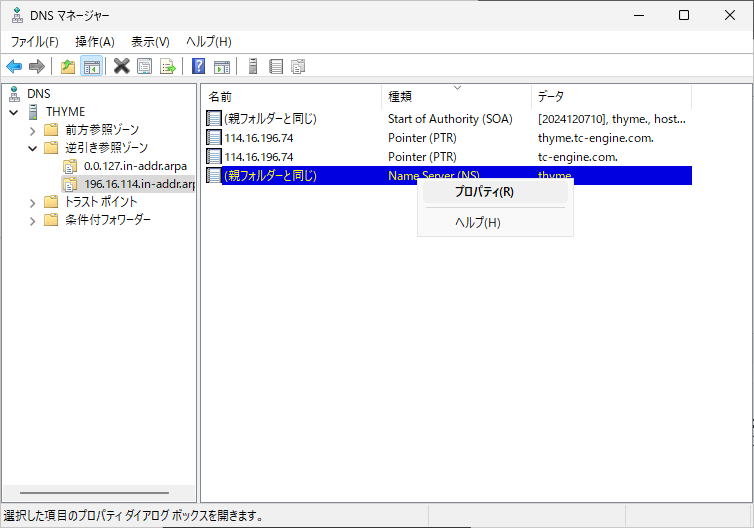The image size is (754, 528).
Task: Click the DNS Manager title bar icon
Action: click(17, 15)
